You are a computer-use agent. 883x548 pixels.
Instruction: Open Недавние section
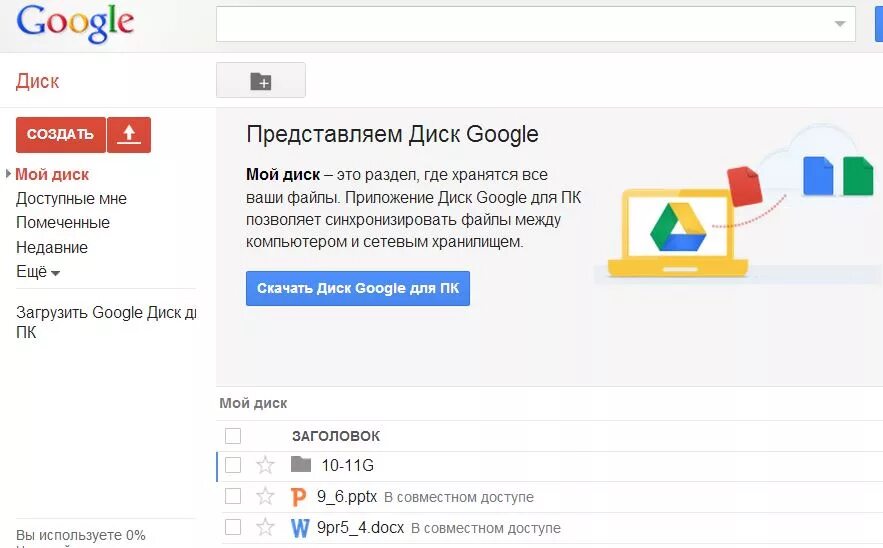tap(52, 247)
